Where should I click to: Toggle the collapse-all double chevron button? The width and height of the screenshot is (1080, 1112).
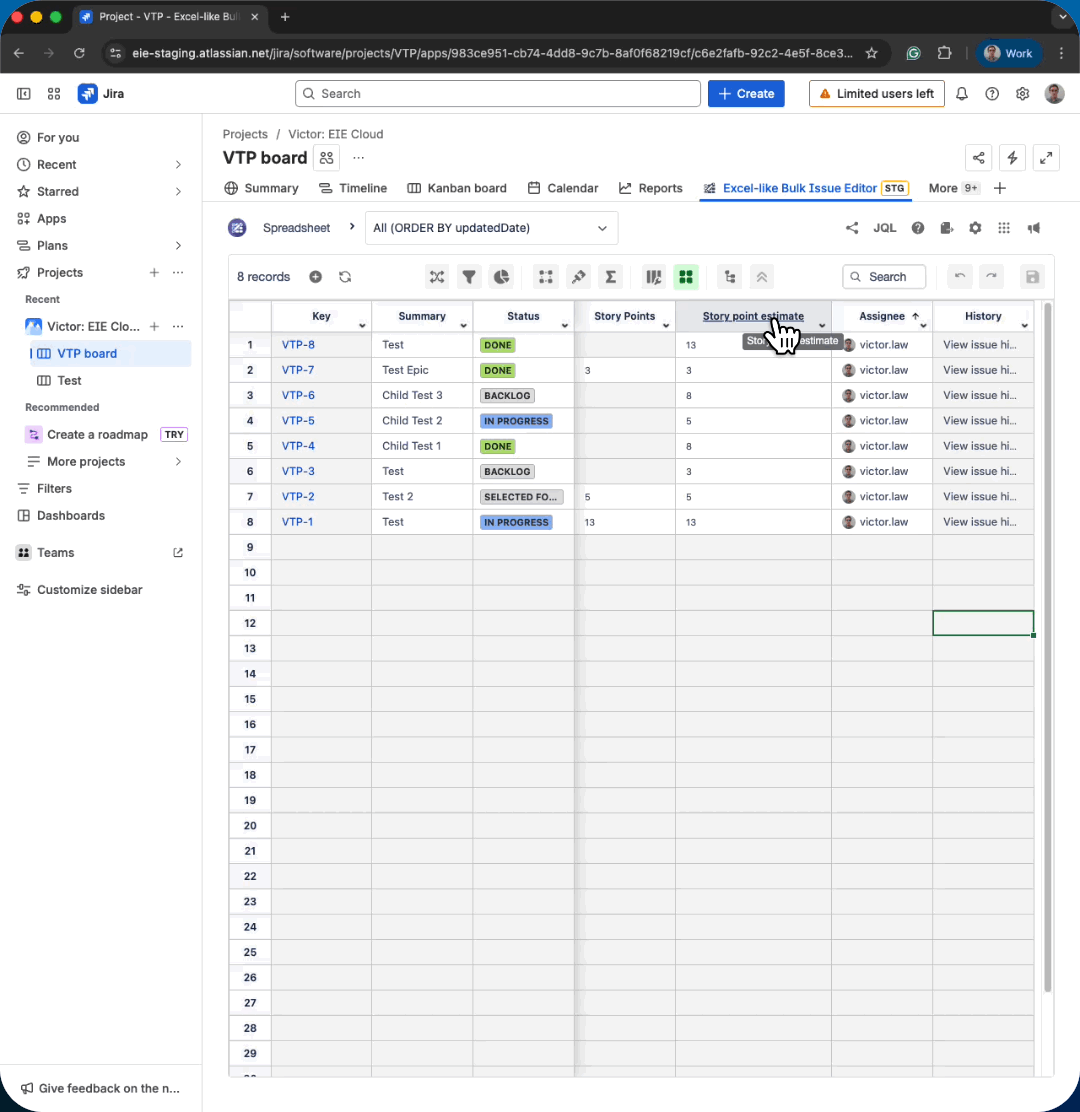pos(761,277)
